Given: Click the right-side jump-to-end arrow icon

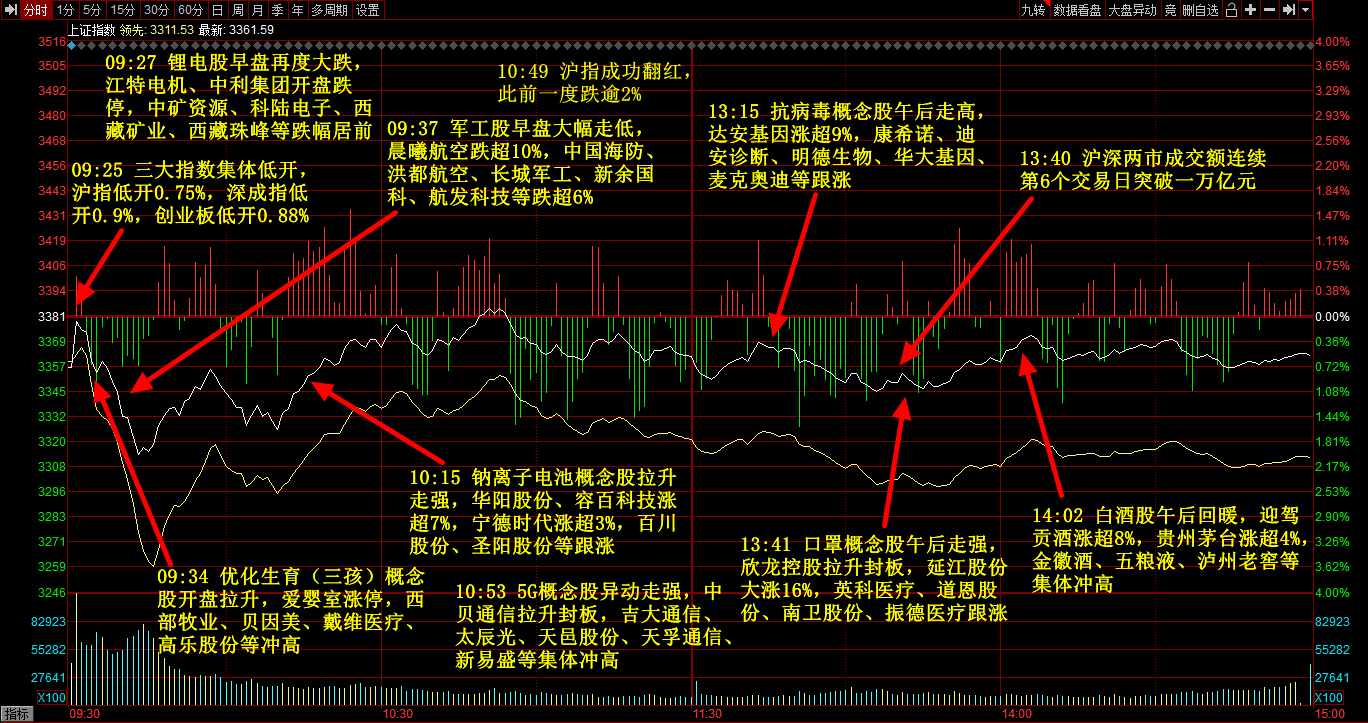Looking at the screenshot, I should coord(1289,10).
